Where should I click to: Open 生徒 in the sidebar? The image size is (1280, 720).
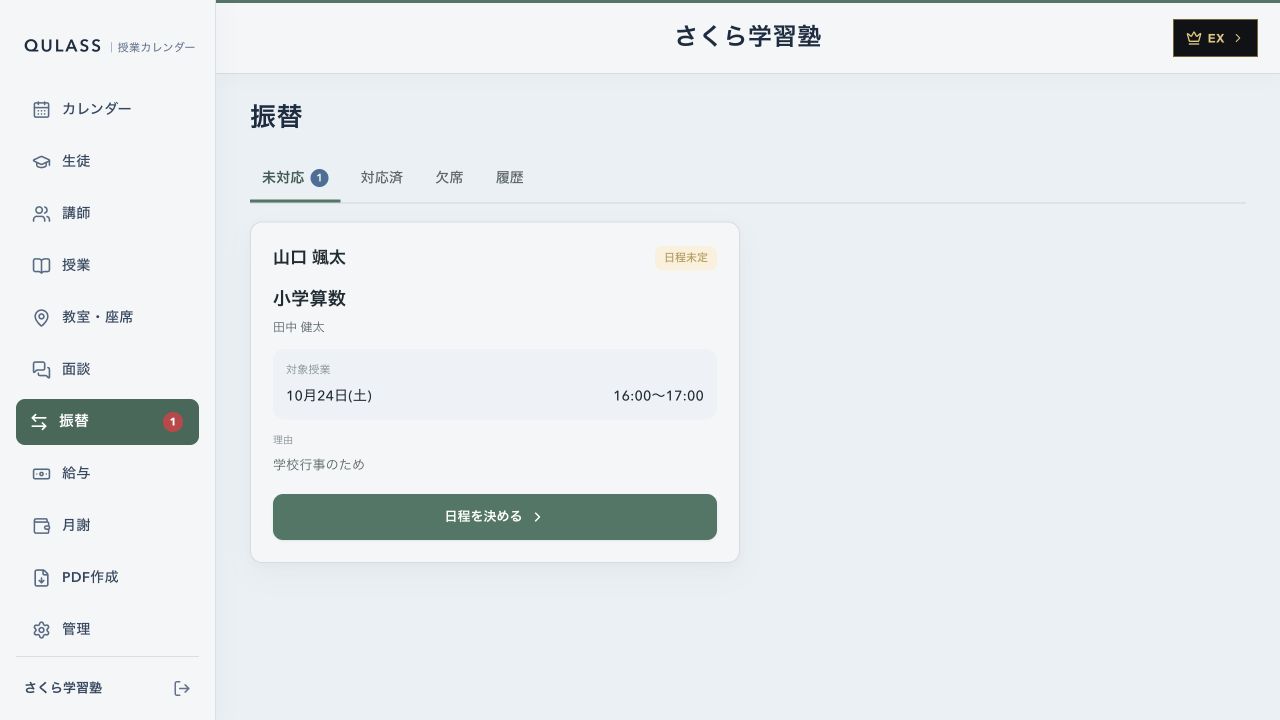point(107,161)
